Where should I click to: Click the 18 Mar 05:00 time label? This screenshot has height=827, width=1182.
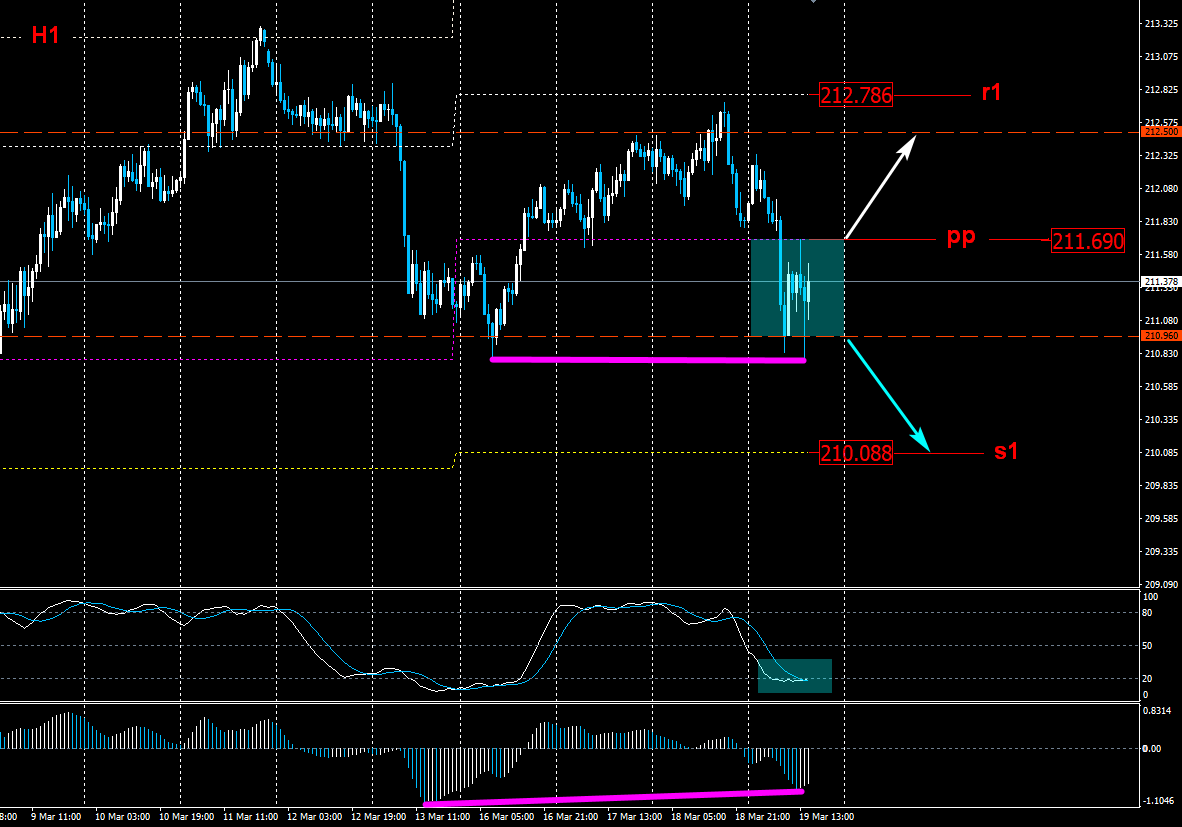[699, 816]
